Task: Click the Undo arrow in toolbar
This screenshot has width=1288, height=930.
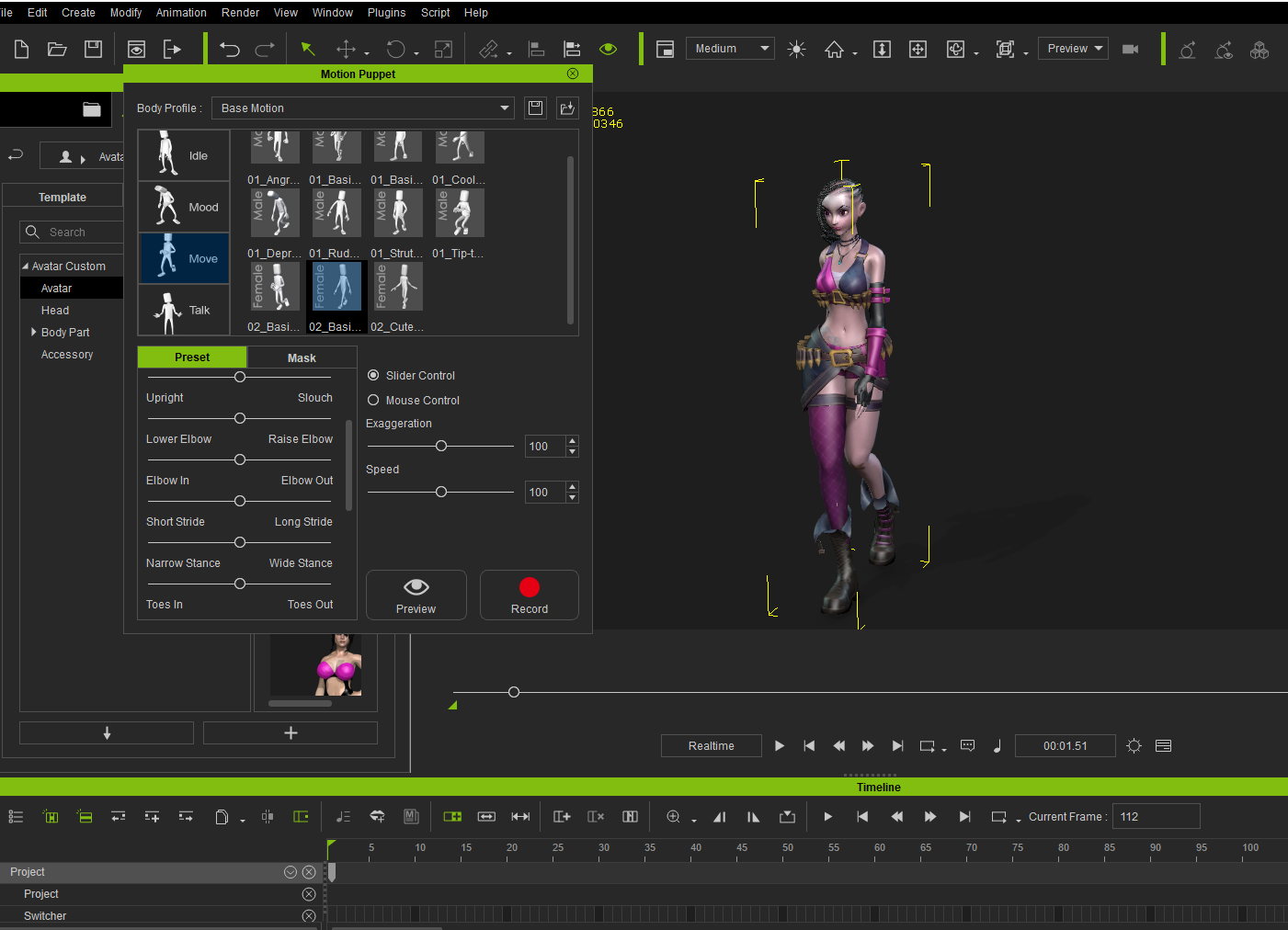Action: [x=230, y=50]
